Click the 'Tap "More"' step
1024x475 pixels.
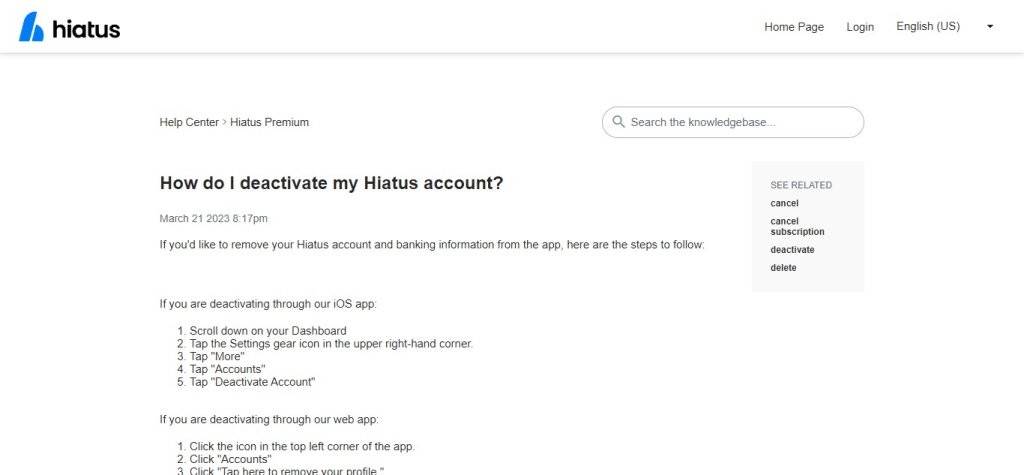pos(217,356)
